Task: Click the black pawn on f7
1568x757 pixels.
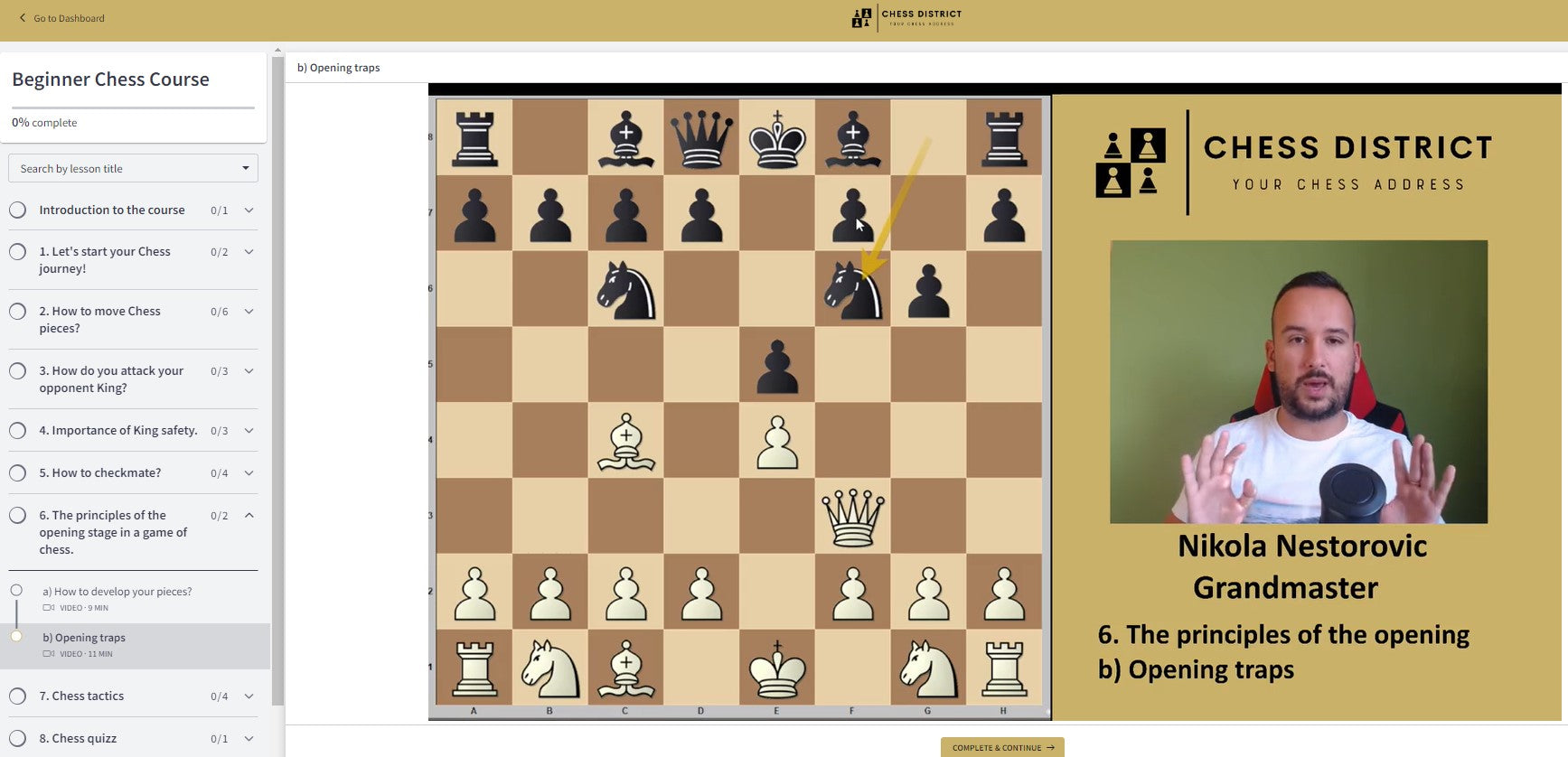Action: [853, 215]
